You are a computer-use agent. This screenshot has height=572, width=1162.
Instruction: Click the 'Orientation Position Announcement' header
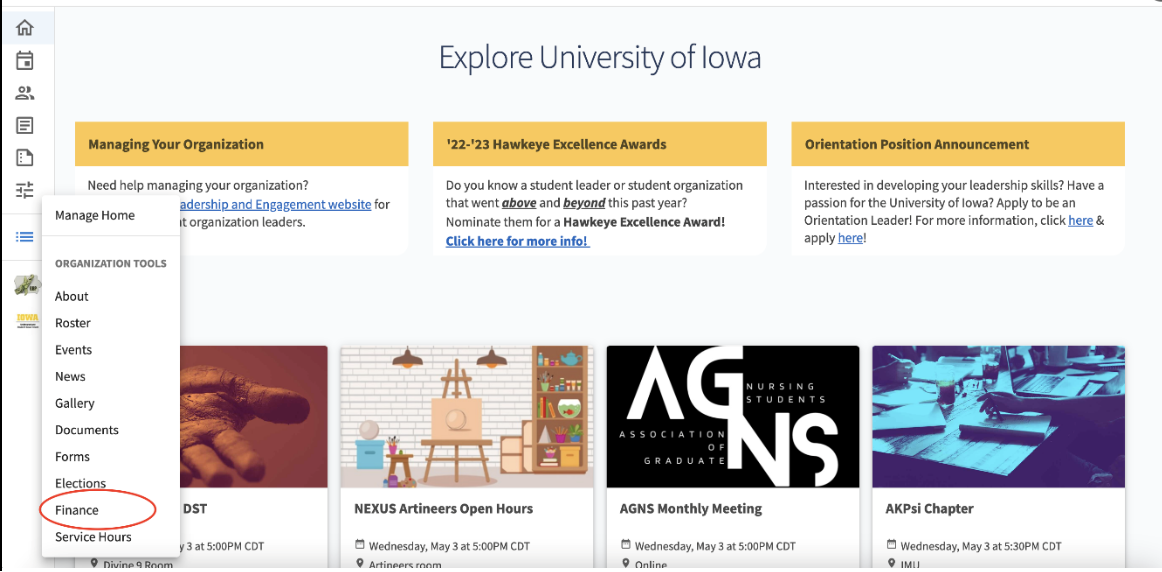(958, 144)
